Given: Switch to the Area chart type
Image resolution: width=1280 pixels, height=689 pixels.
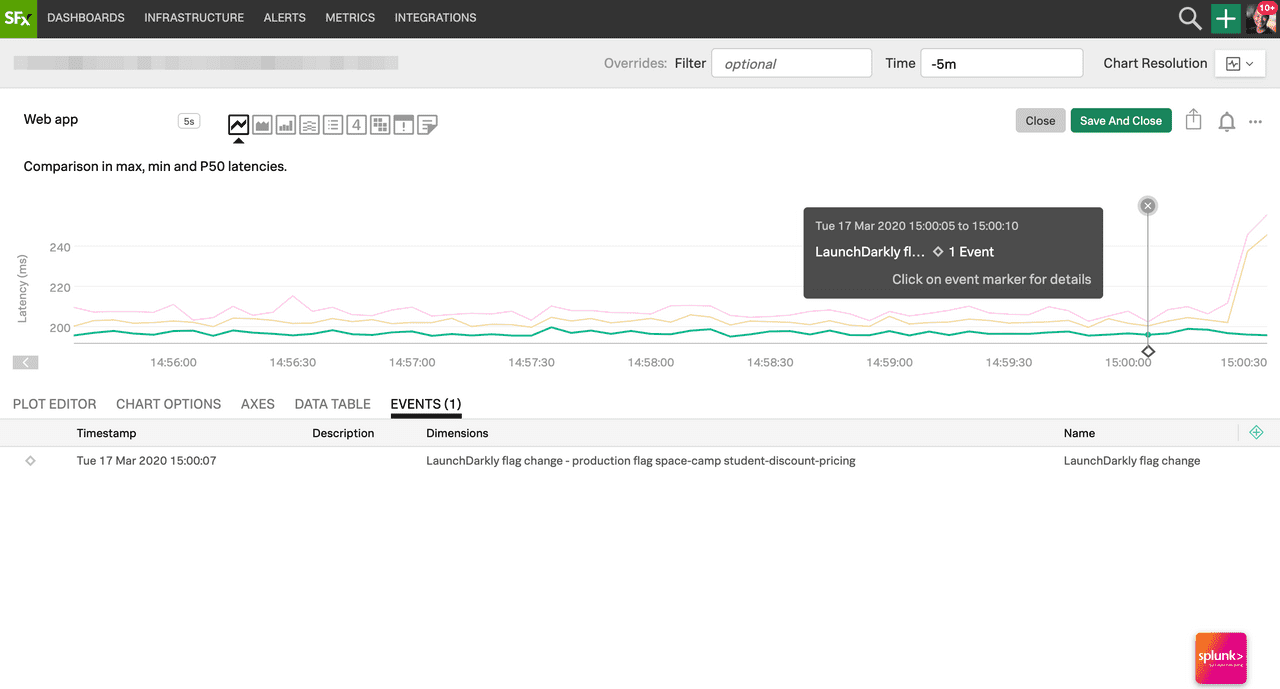Looking at the screenshot, I should (x=262, y=124).
